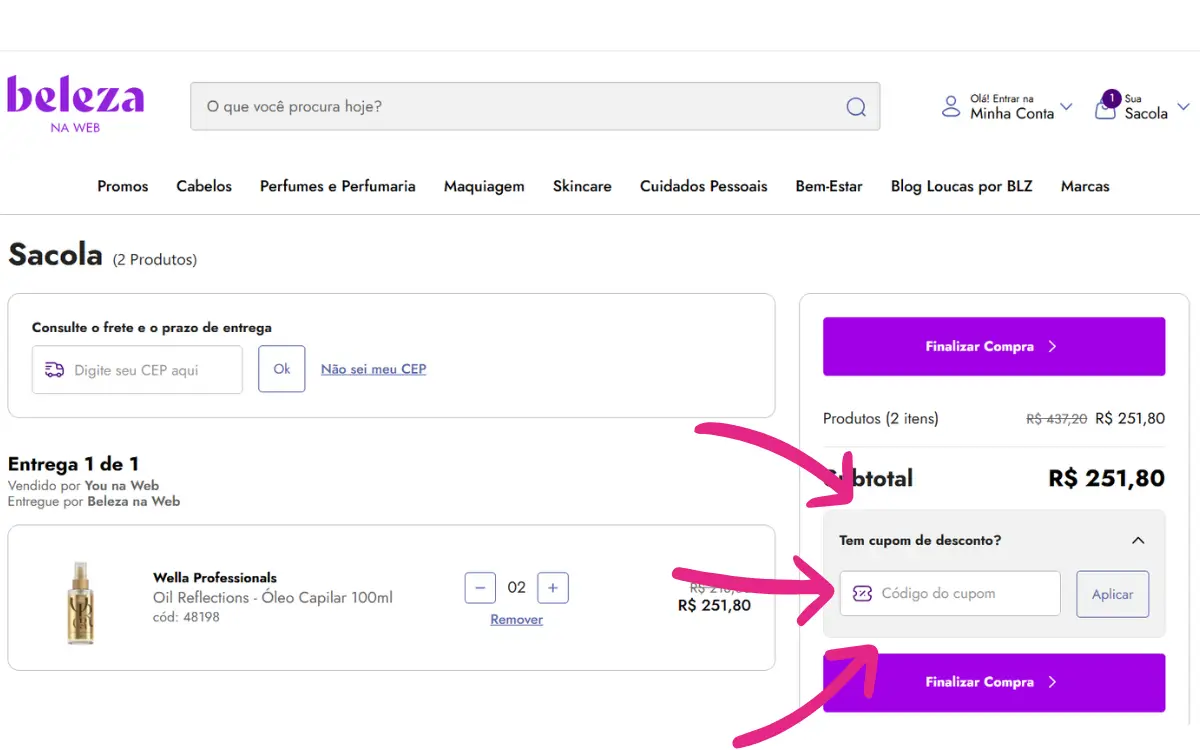
Task: Open Blog Loucas por BLZ
Action: [x=962, y=186]
